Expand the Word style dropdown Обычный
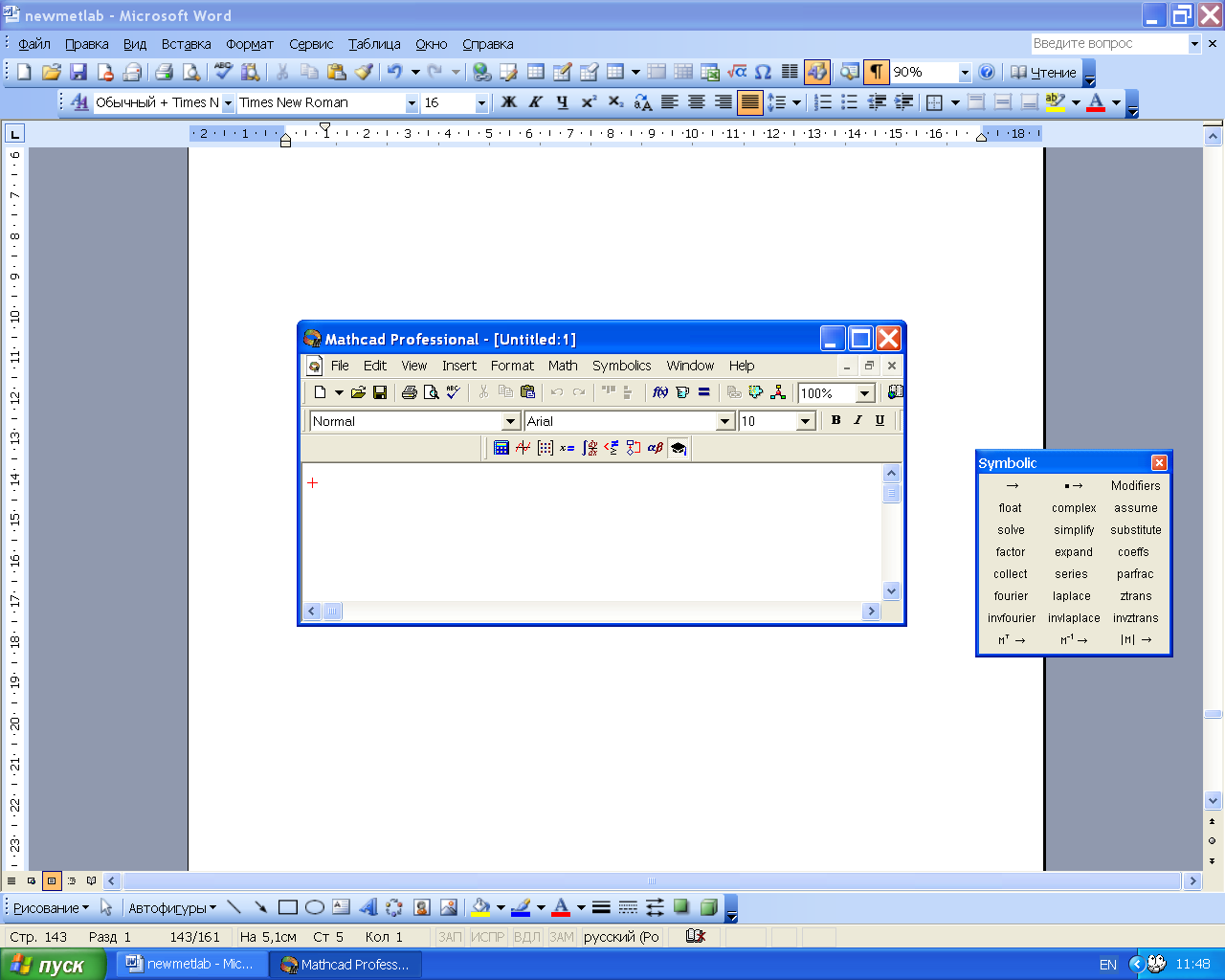The image size is (1225, 980). click(228, 102)
